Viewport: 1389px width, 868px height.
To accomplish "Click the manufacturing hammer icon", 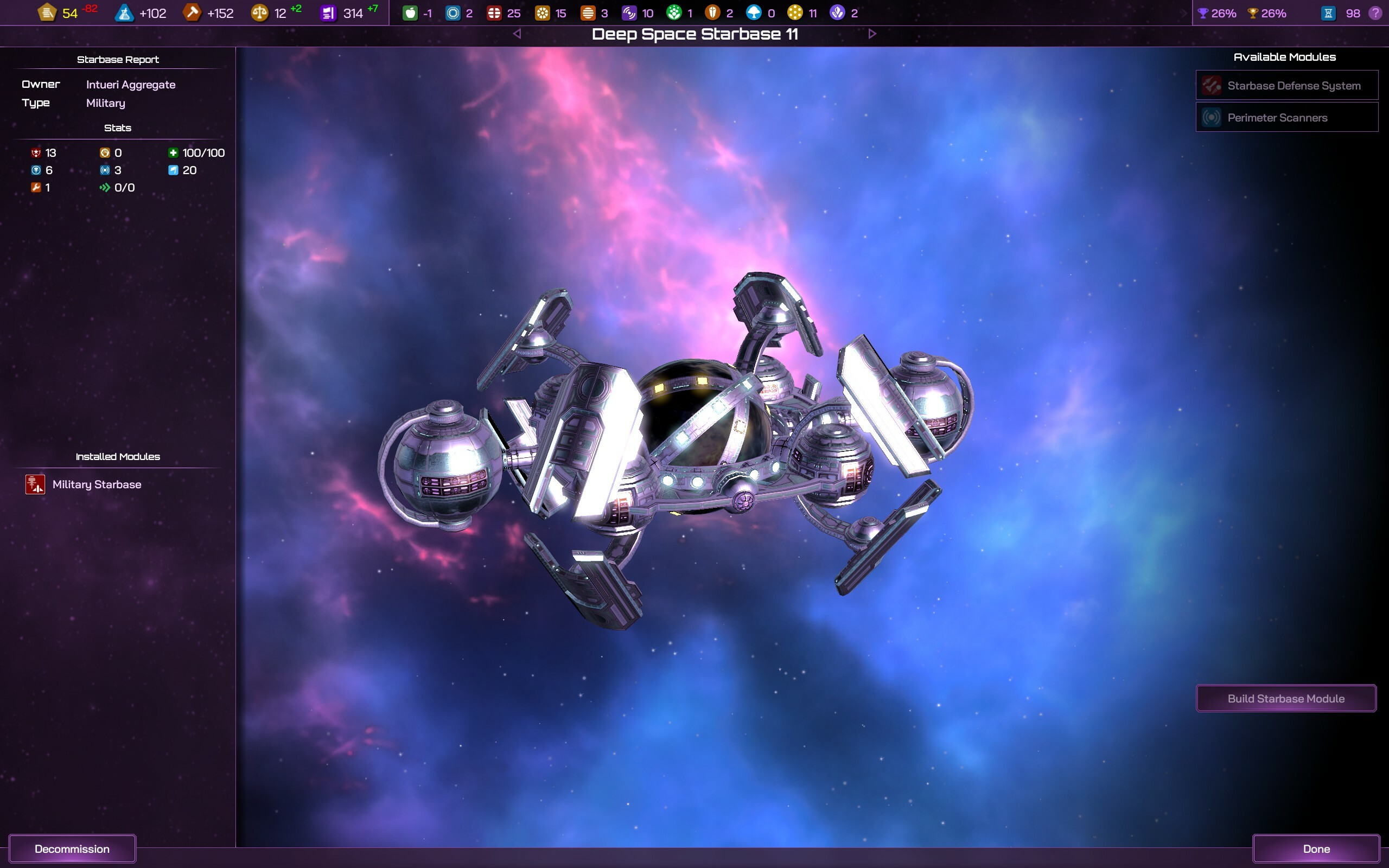I will click(192, 12).
